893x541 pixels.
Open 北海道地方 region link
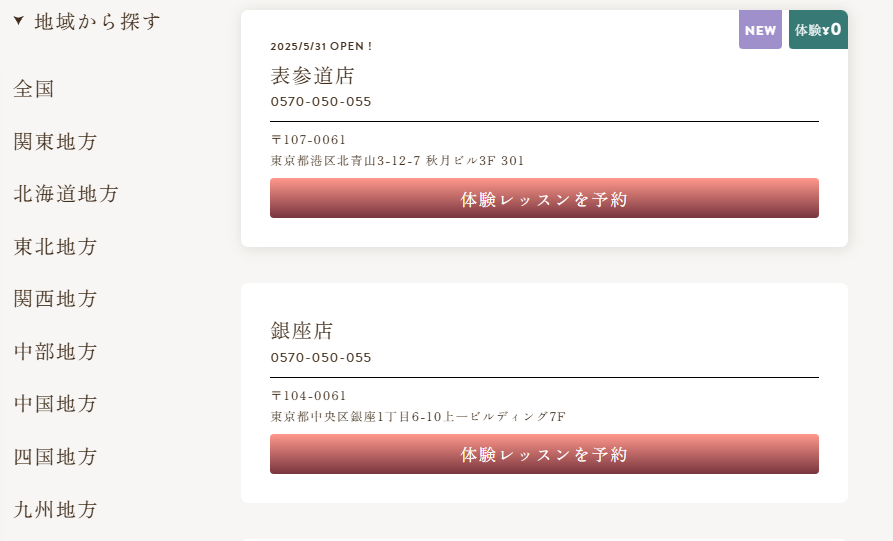coord(66,193)
